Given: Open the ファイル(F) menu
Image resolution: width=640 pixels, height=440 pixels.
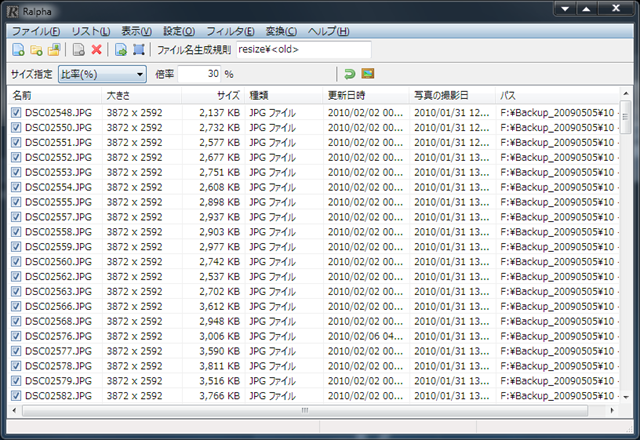Looking at the screenshot, I should click(x=36, y=31).
